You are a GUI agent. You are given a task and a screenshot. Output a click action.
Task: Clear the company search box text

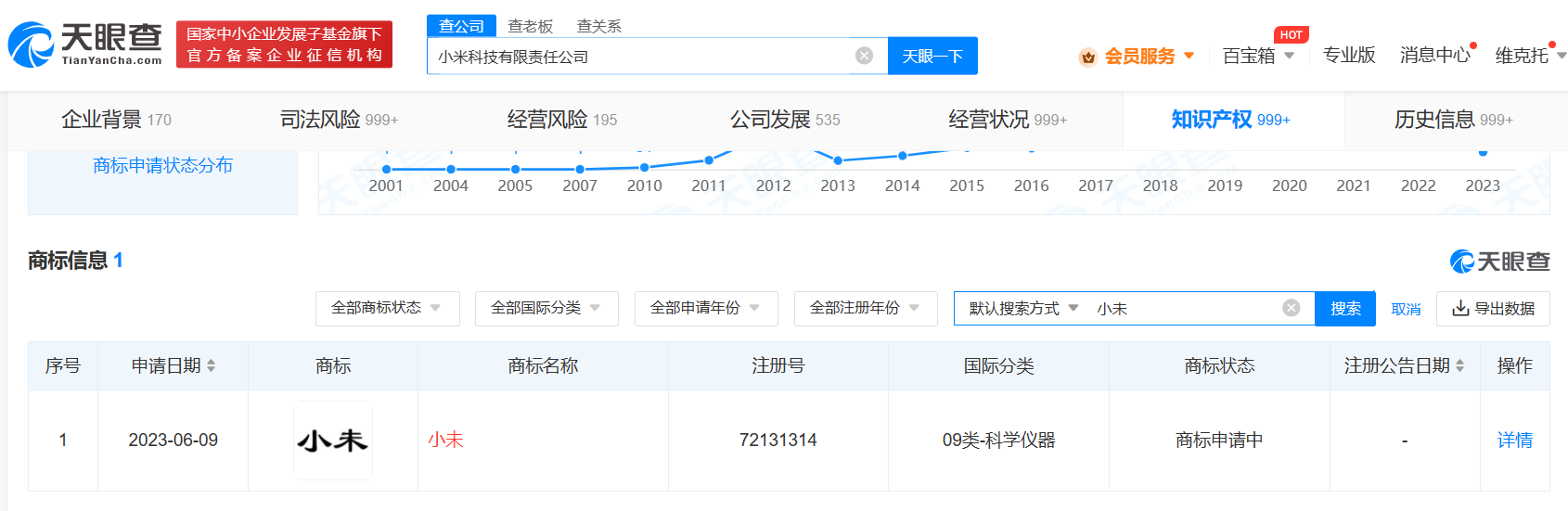coord(864,56)
